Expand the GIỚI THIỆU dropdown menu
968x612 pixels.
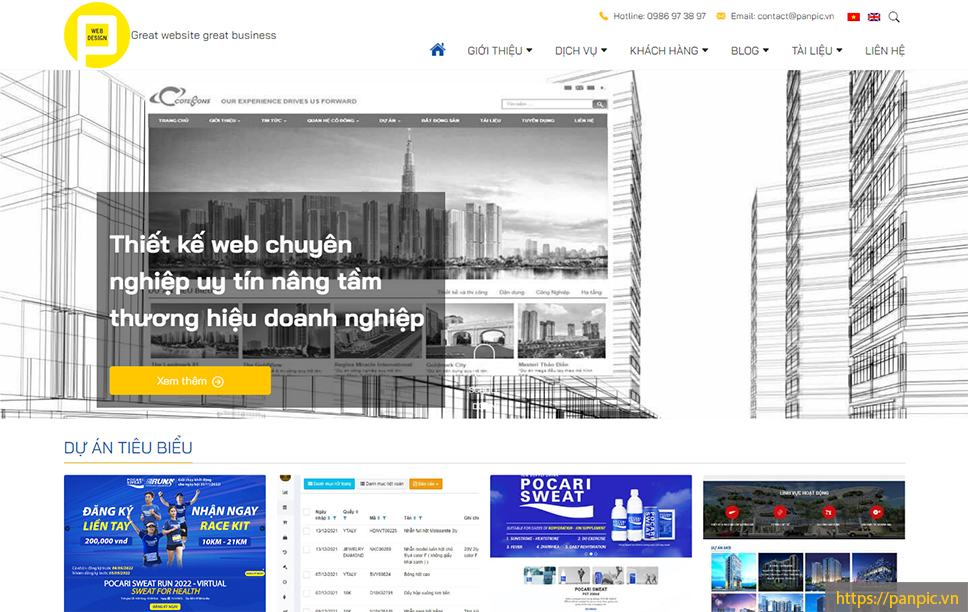coord(499,51)
